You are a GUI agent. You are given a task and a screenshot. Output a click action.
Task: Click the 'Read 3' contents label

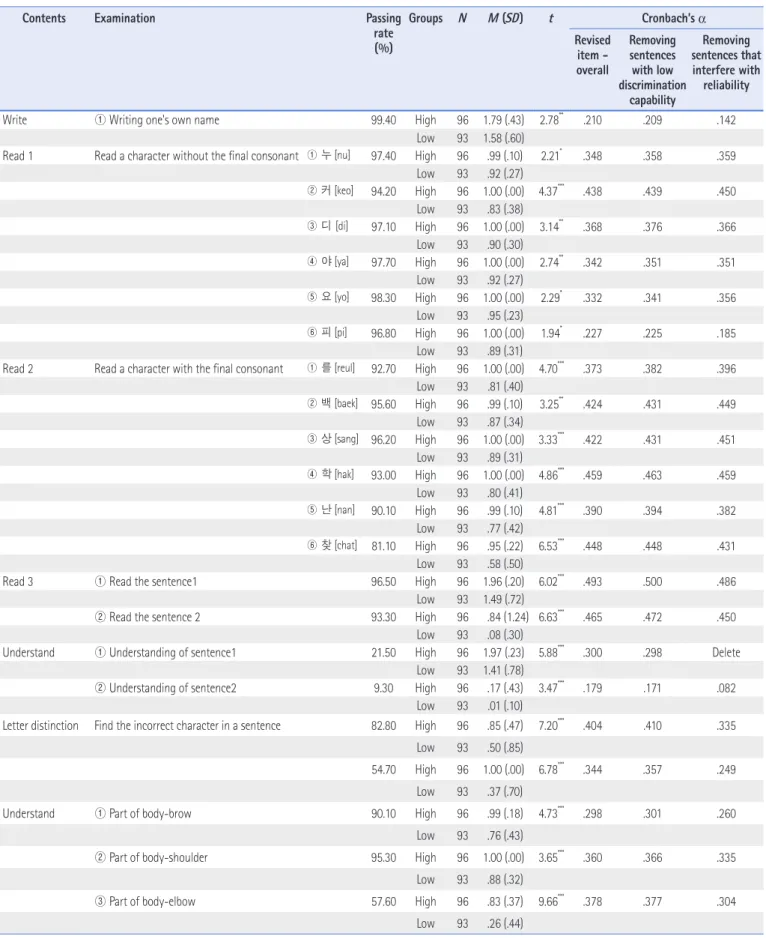tap(18, 581)
